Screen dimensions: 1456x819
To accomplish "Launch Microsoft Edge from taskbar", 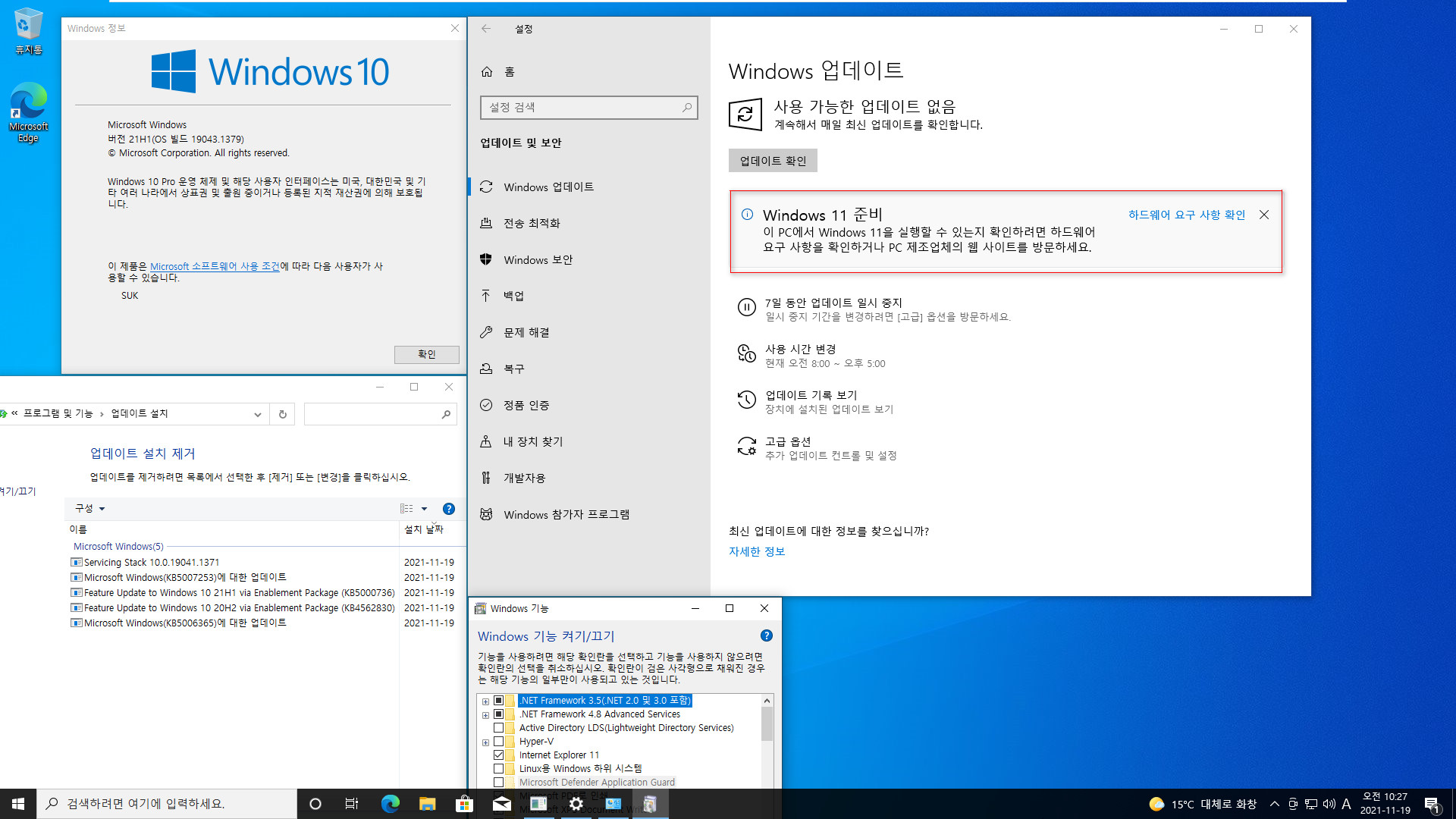I will coord(390,804).
